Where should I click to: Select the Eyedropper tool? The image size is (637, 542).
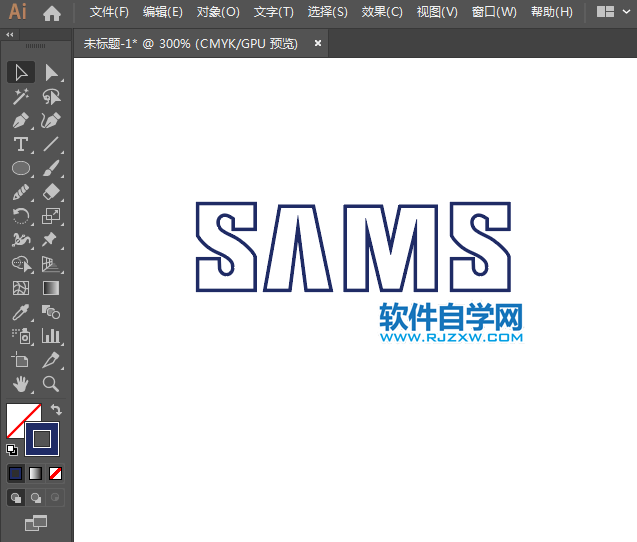point(20,313)
